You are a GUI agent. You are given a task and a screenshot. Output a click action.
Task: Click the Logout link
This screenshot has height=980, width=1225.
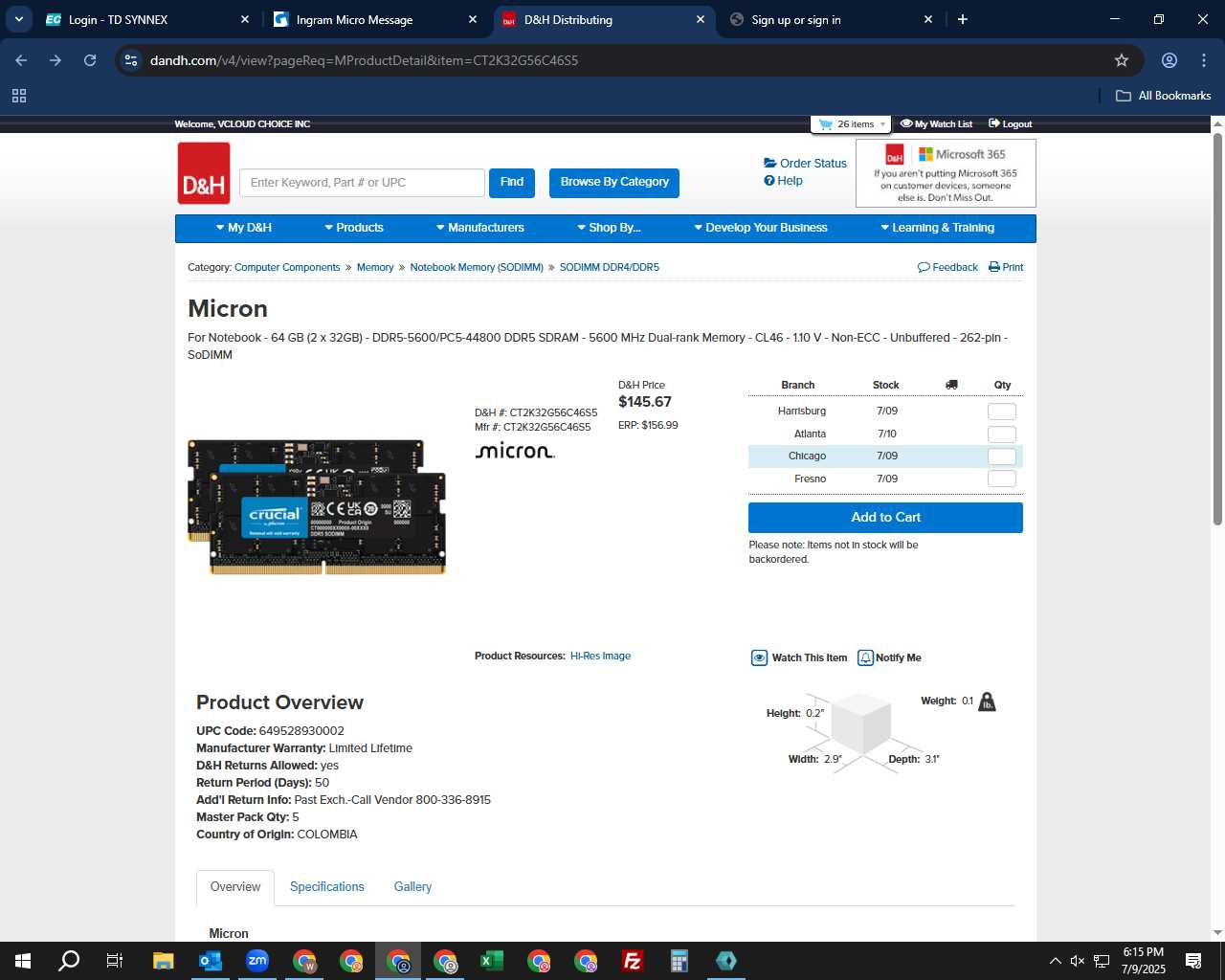(x=1011, y=124)
